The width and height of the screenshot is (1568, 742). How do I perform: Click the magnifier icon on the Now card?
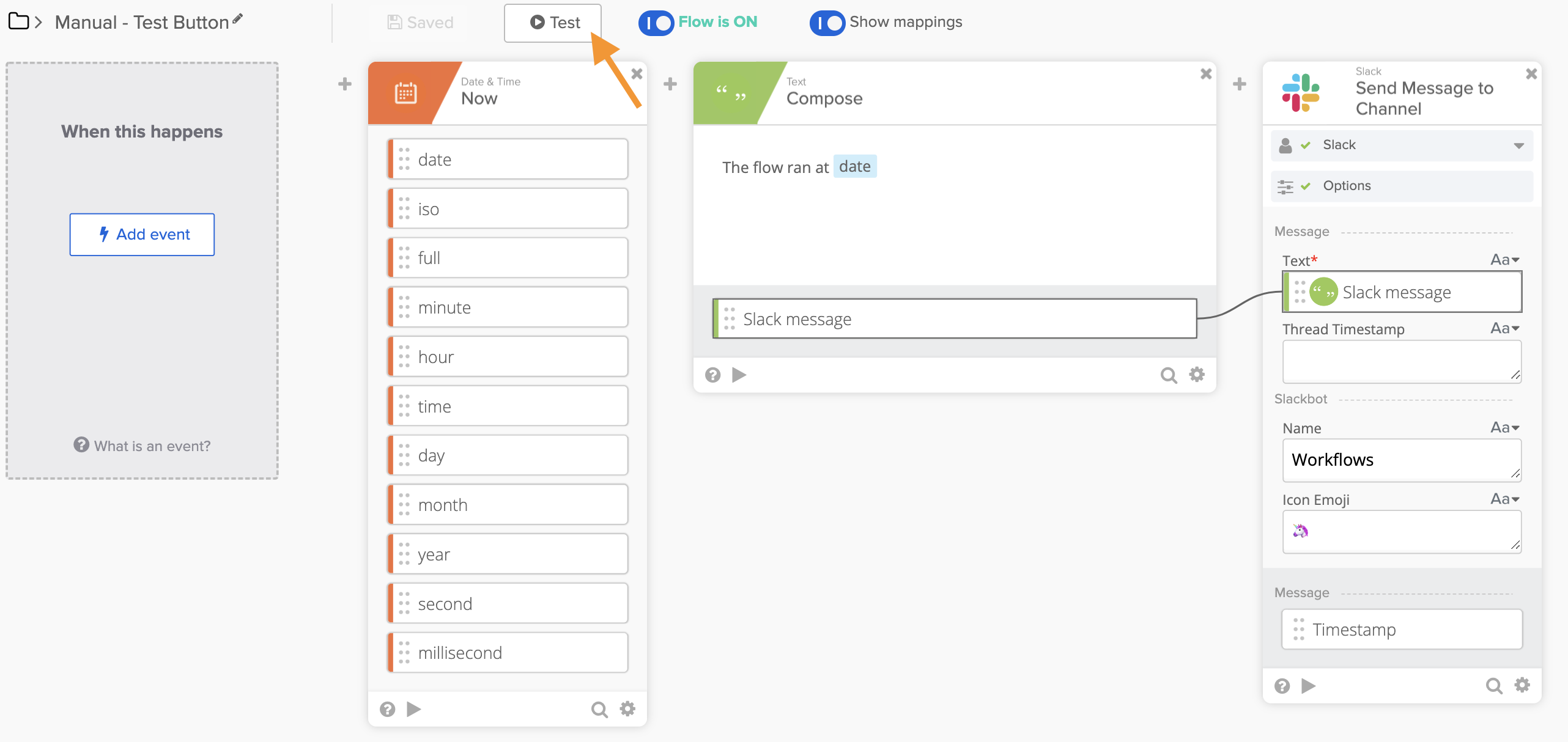tap(599, 709)
